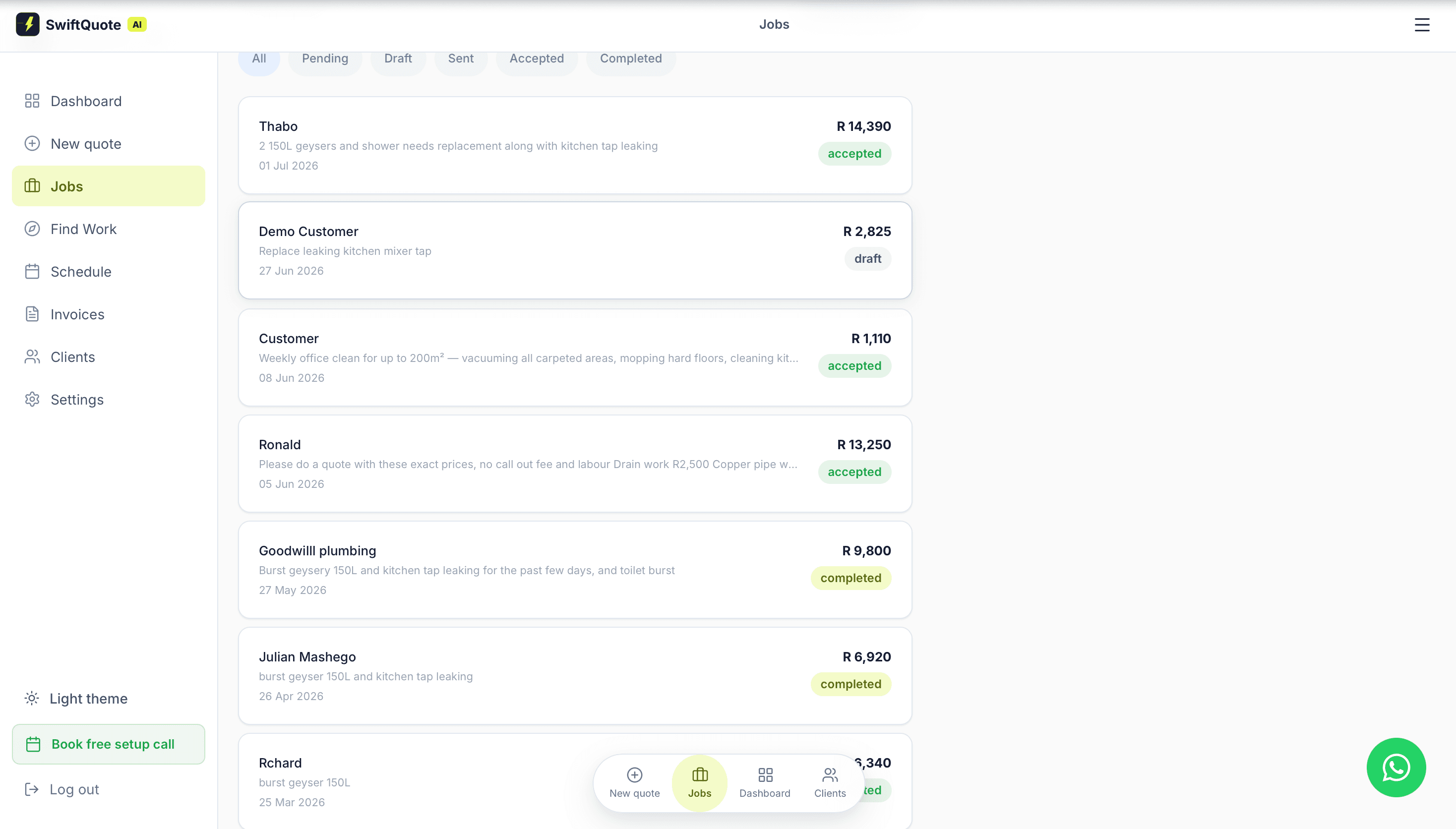Tap New quote in the bottom floating bar
The height and width of the screenshot is (829, 1456).
634,783
